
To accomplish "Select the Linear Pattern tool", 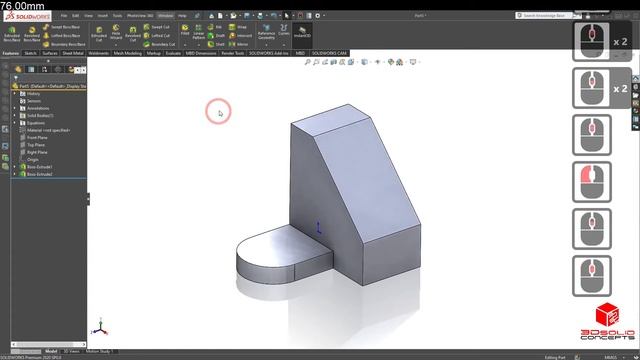I will (x=198, y=32).
